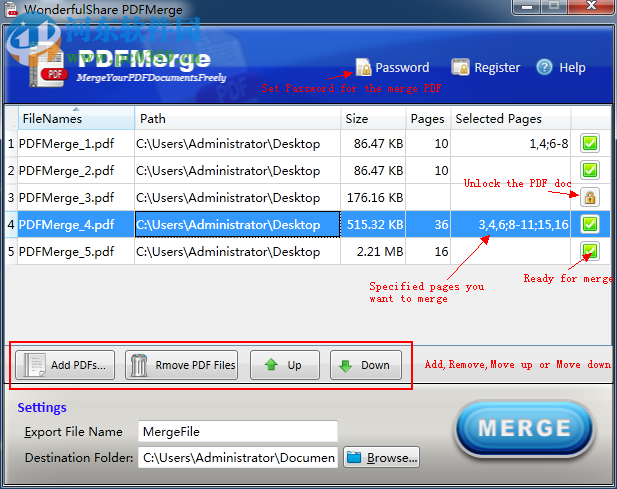
Task: Toggle the green checkbox for PDFMerge_1.pdf
Action: pyautogui.click(x=590, y=143)
